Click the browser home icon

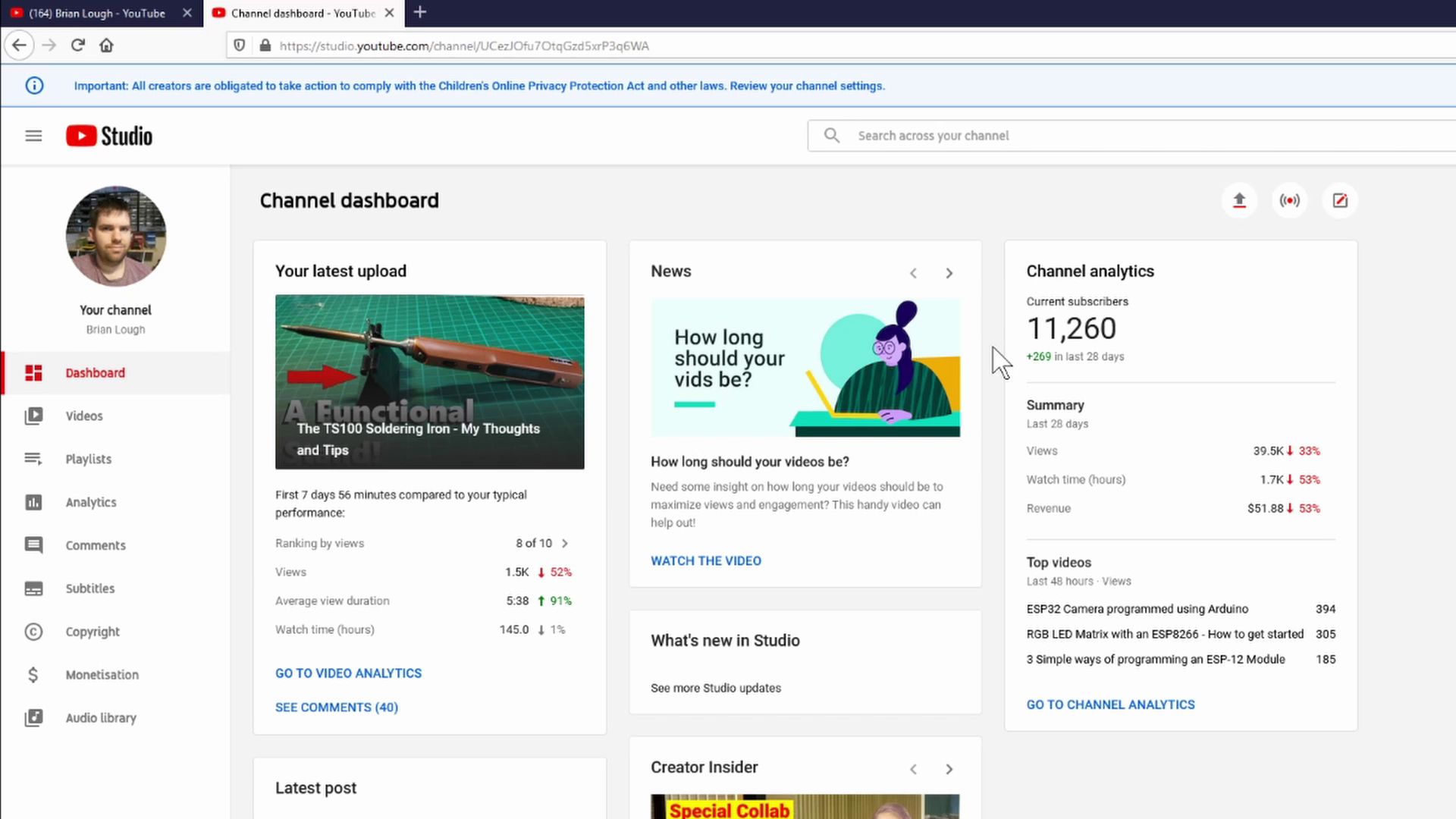tap(106, 45)
